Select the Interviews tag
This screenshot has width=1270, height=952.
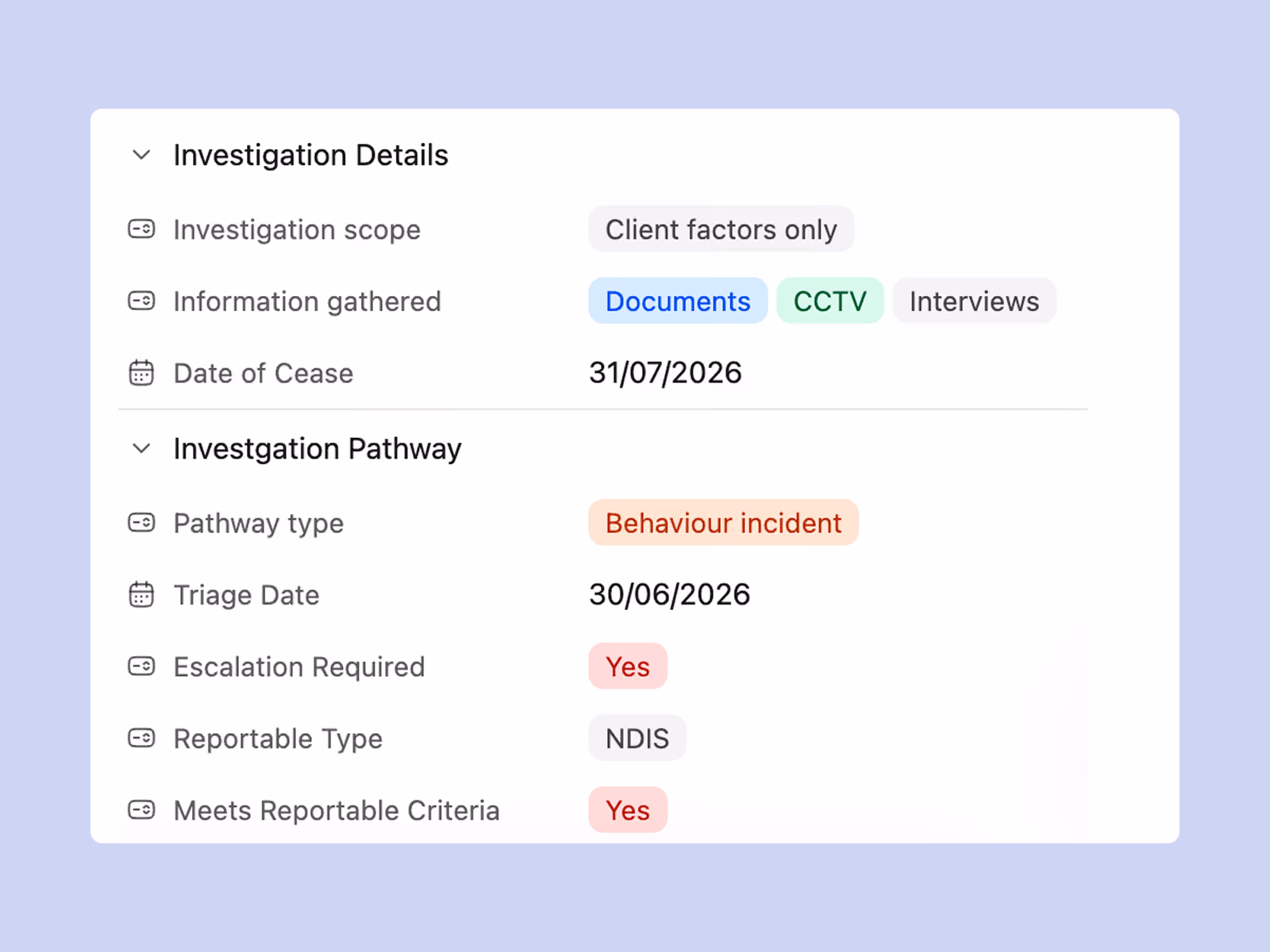tap(974, 301)
